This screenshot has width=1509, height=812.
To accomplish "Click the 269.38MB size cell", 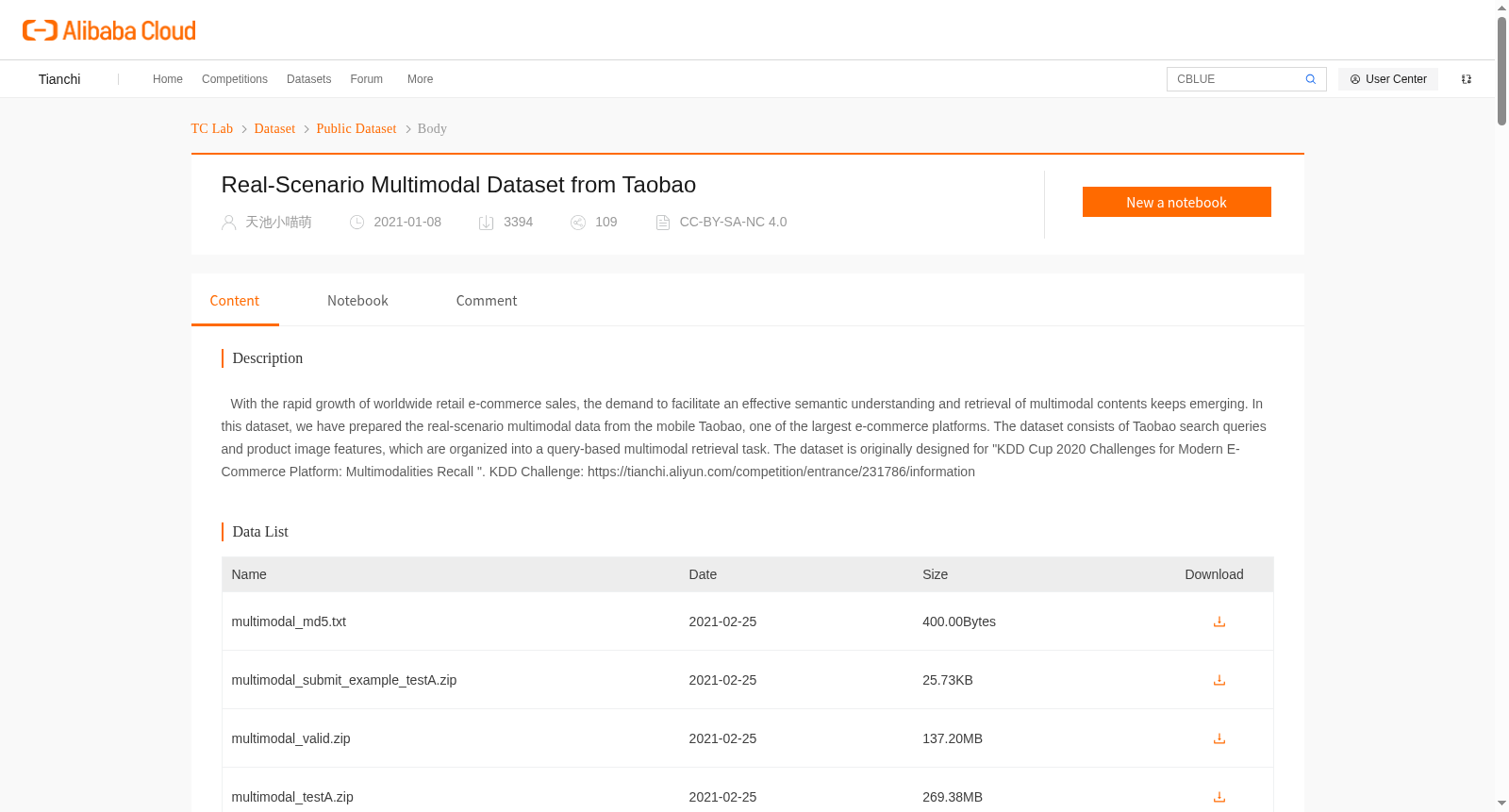I will point(953,797).
